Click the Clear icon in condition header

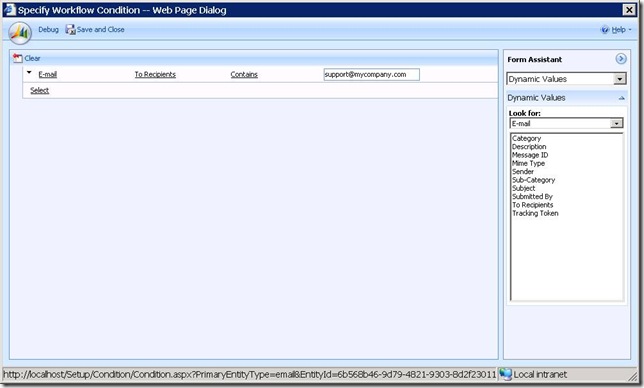pos(17,58)
